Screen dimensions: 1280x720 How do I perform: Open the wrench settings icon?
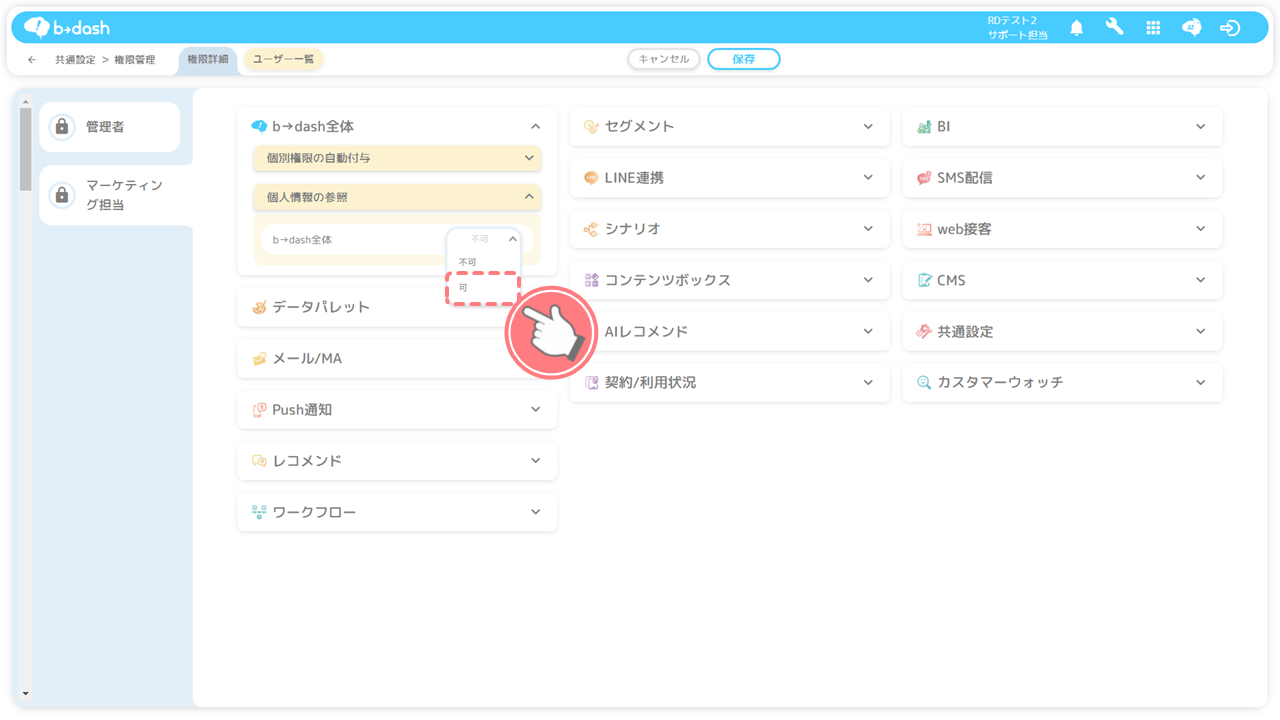tap(1114, 27)
